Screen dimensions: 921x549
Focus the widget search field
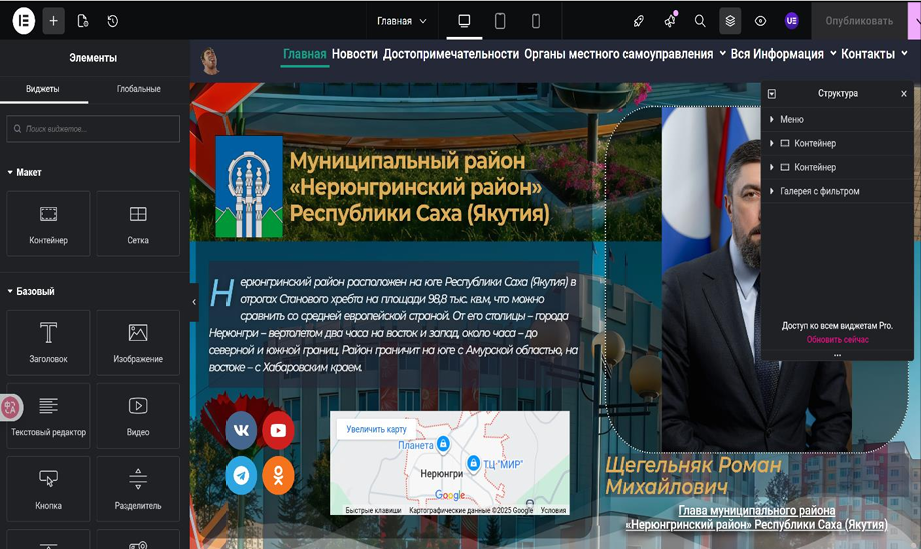tap(93, 129)
